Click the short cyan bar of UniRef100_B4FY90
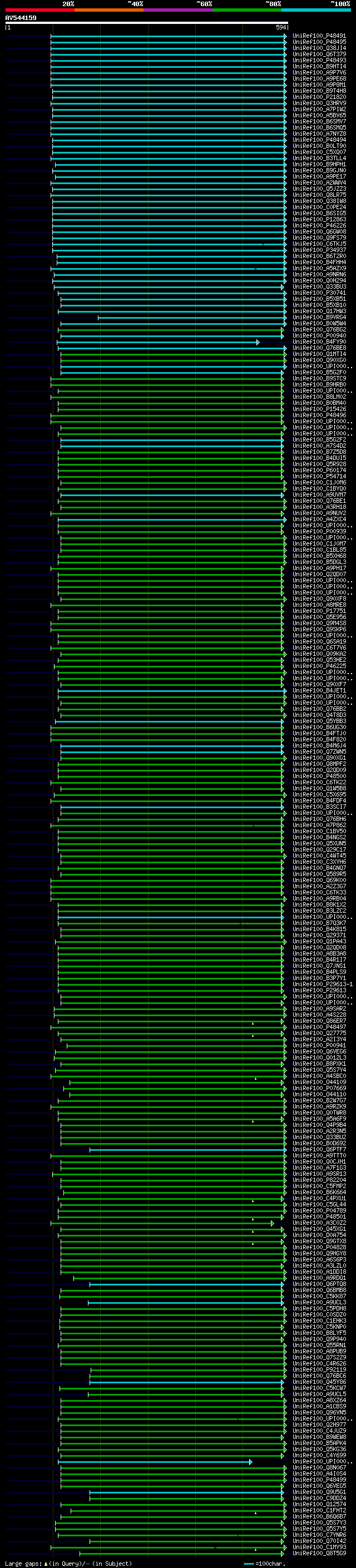The width and height of the screenshot is (356, 1568). tap(158, 342)
